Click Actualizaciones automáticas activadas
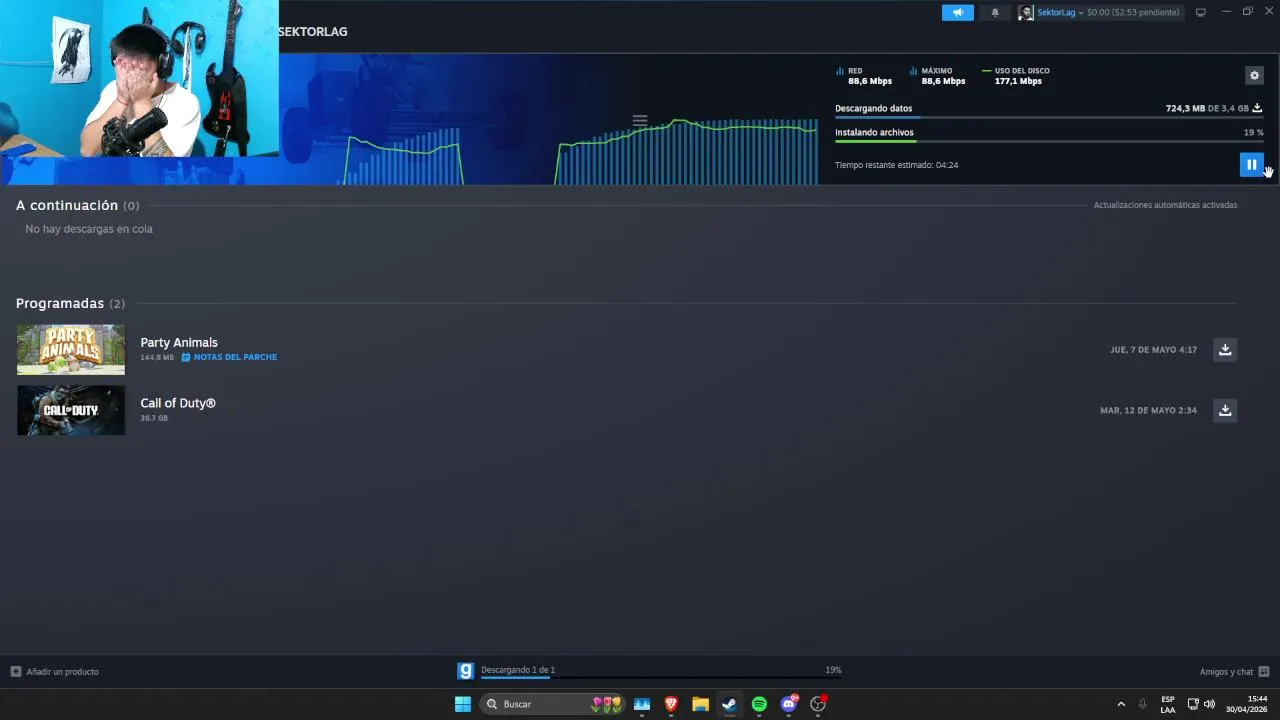 click(1165, 205)
